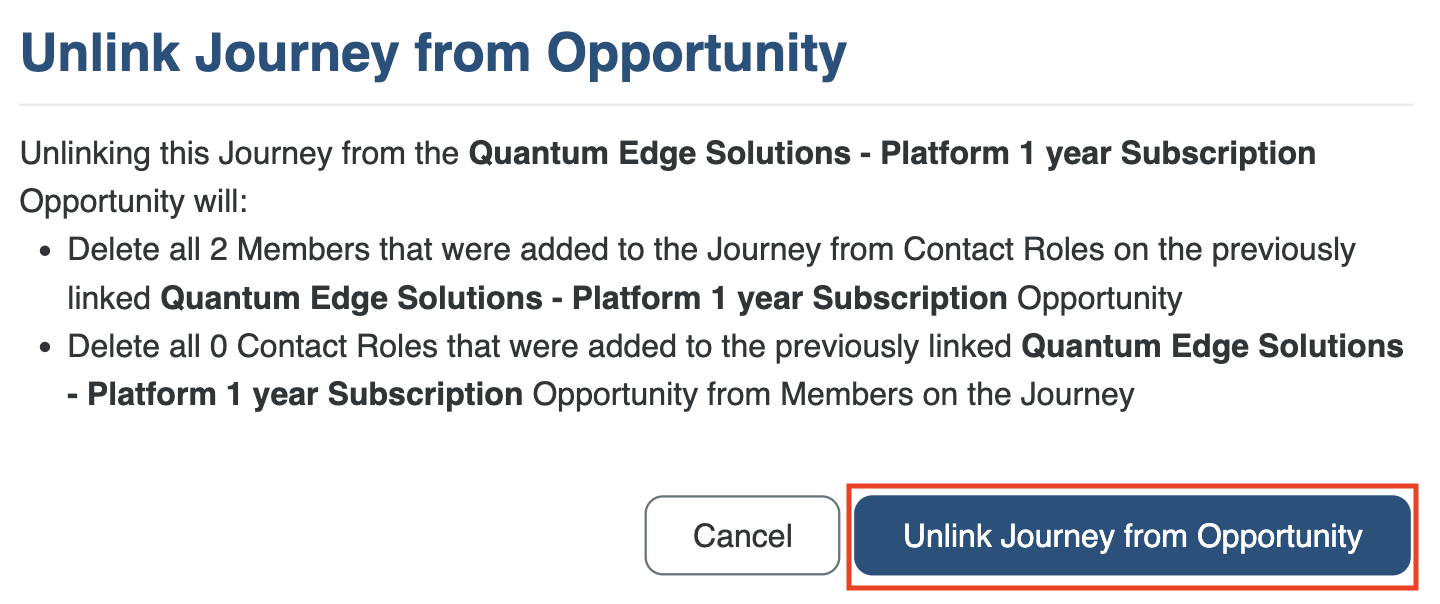Click the word "Opportunity" ending first bullet
This screenshot has width=1440, height=604.
[x=1099, y=298]
